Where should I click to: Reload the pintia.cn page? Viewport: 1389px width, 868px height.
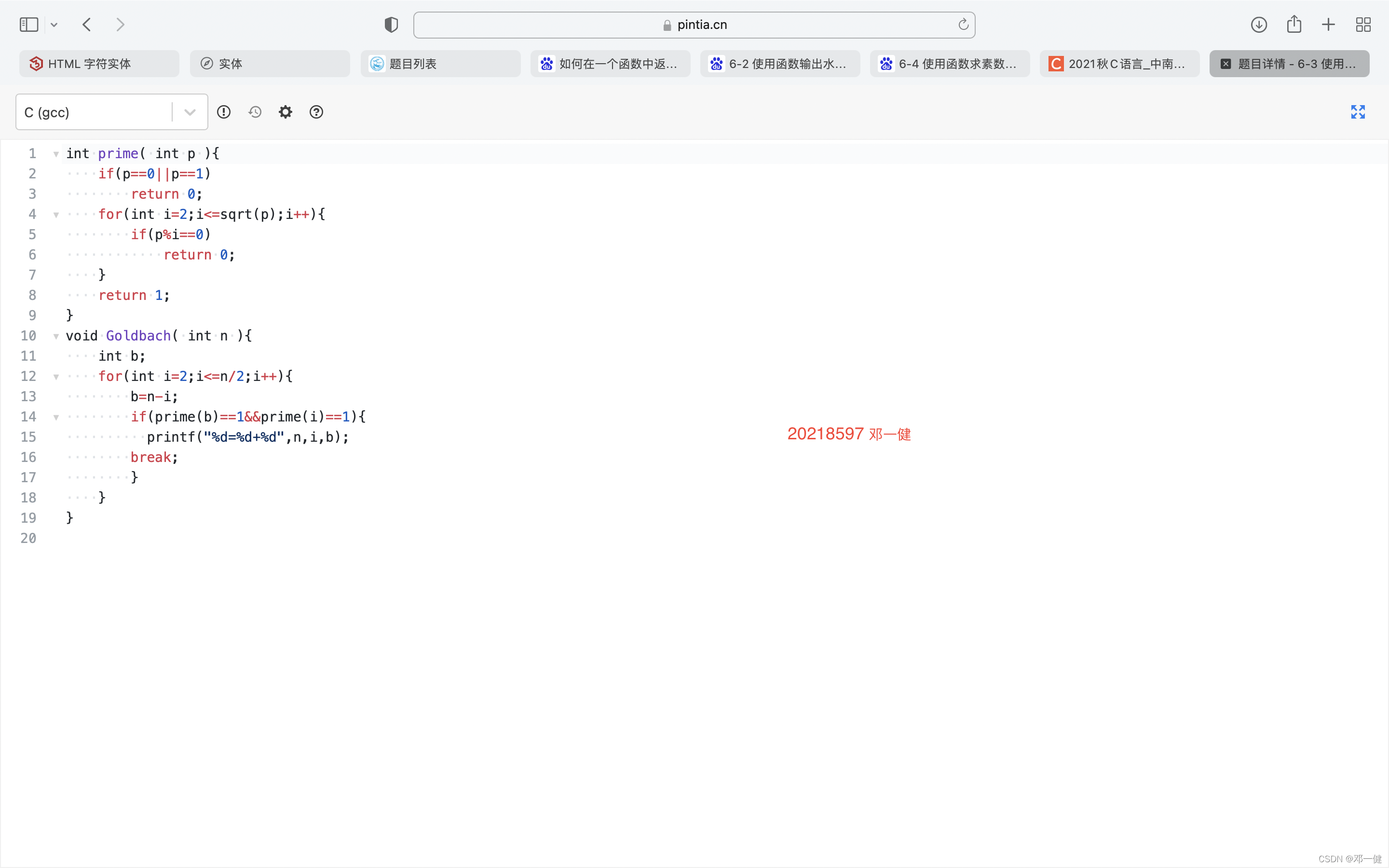[x=963, y=25]
